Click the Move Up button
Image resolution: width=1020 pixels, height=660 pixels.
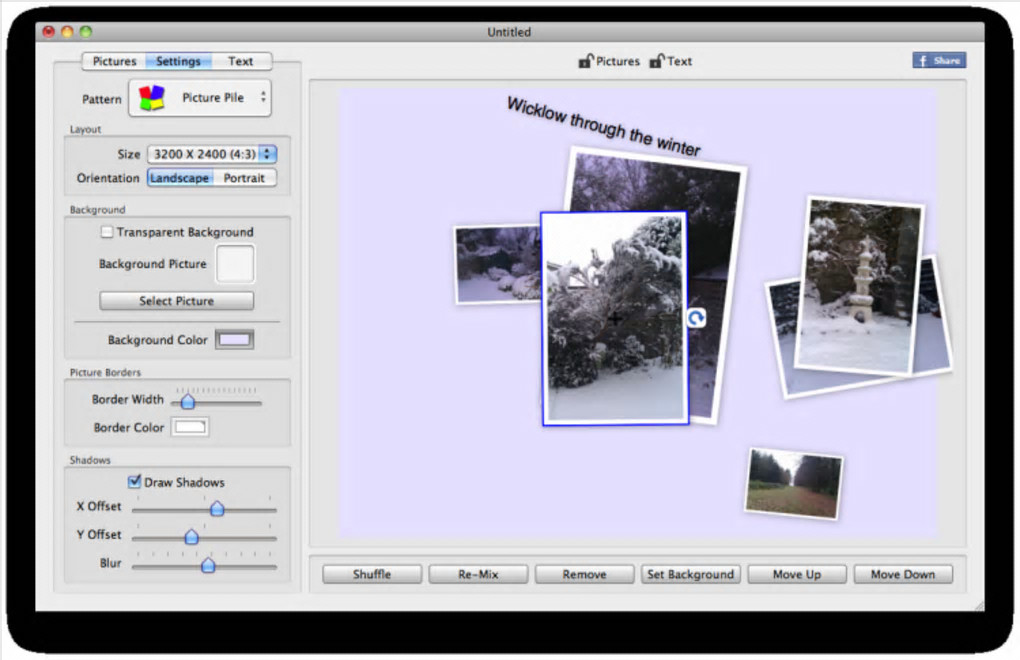pos(797,574)
